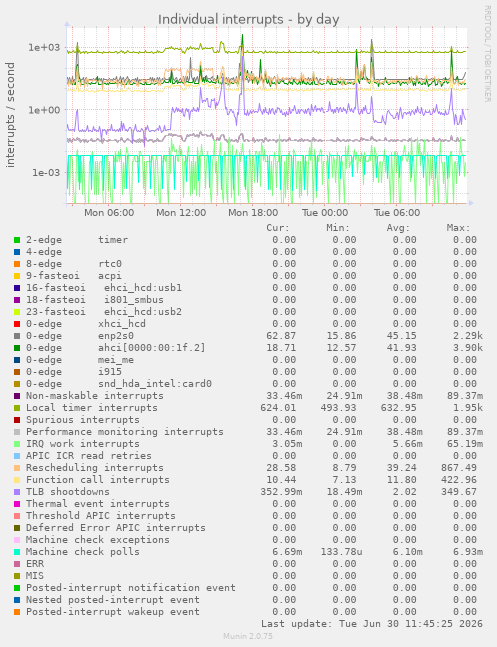Click the Mon 12:00 time axis label
The height and width of the screenshot is (647, 497).
[x=181, y=213]
